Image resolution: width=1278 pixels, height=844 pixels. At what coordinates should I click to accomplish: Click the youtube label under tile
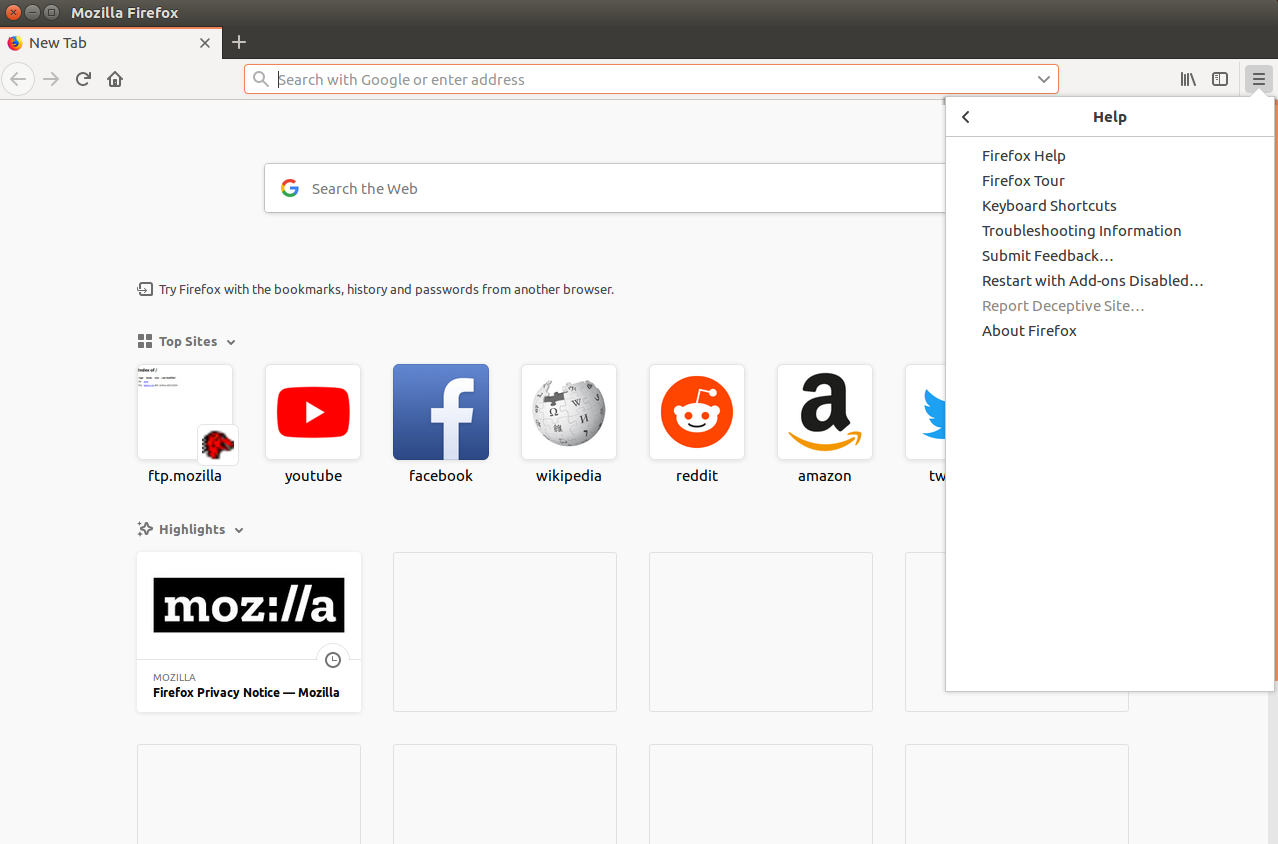click(x=313, y=476)
